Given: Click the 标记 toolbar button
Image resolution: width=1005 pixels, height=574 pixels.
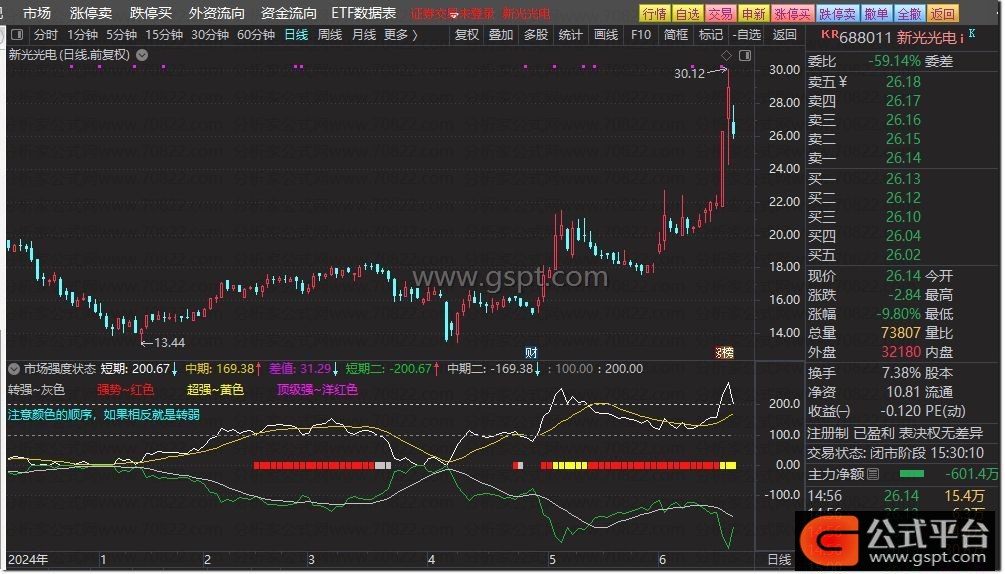Looking at the screenshot, I should (x=711, y=35).
